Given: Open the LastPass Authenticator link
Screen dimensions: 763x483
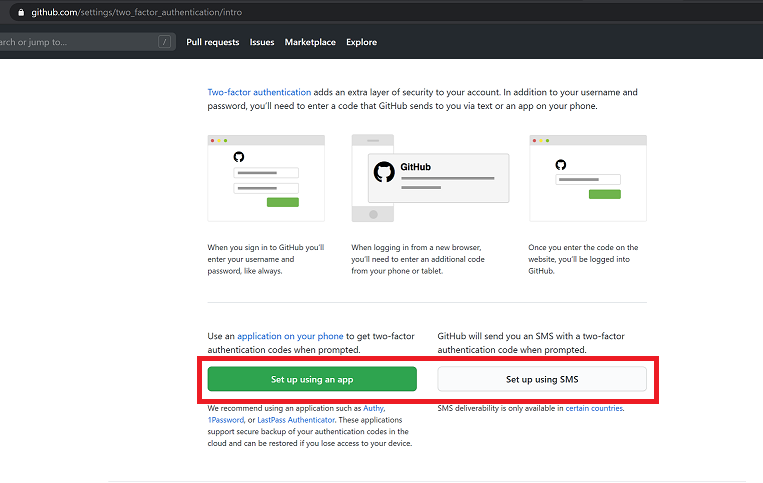Looking at the screenshot, I should [296, 420].
